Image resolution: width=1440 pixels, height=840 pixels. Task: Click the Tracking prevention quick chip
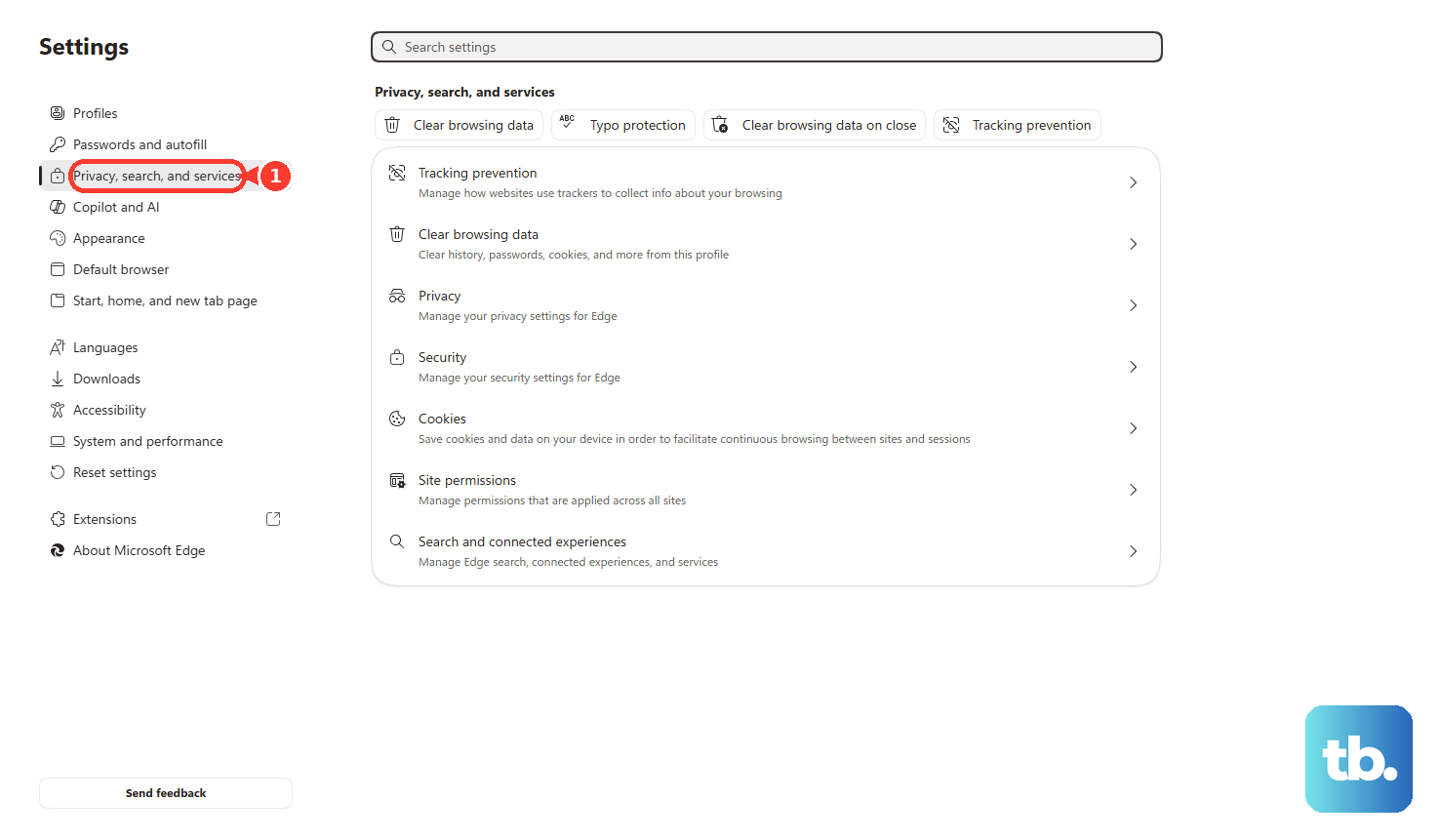pos(1018,125)
